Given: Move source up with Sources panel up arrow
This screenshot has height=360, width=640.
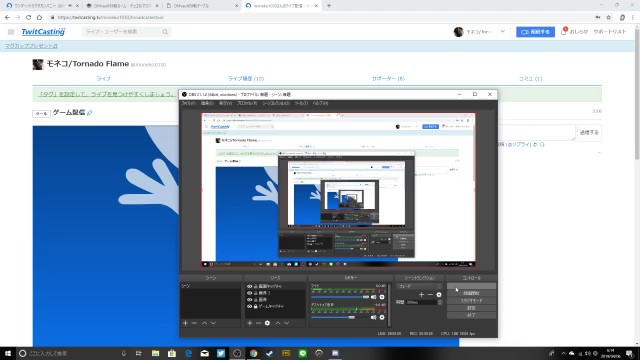Looking at the screenshot, I should [x=278, y=323].
